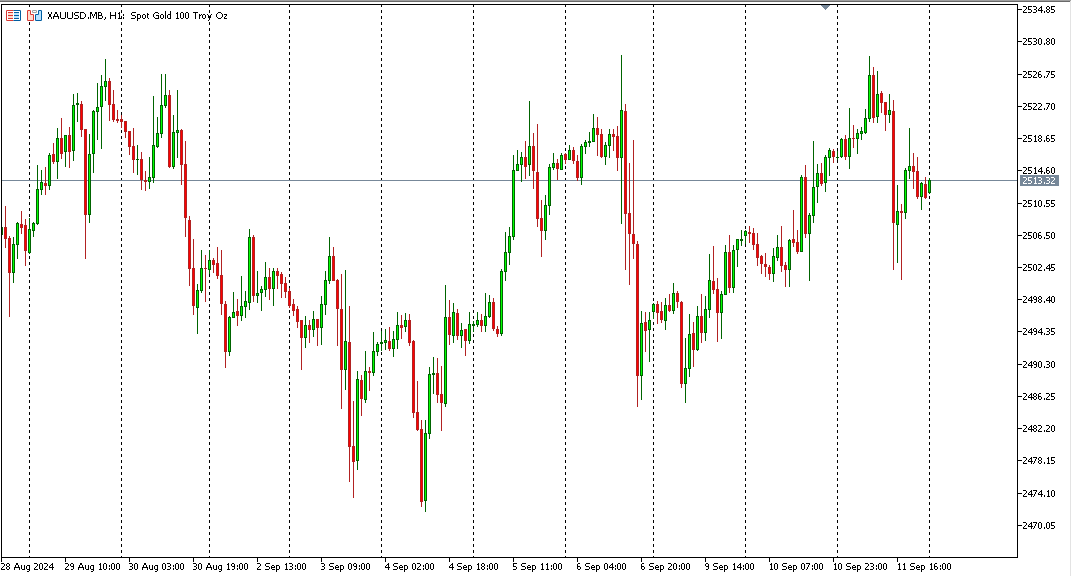
Task: Click the 2490.30 price axis label
Action: click(1038, 365)
